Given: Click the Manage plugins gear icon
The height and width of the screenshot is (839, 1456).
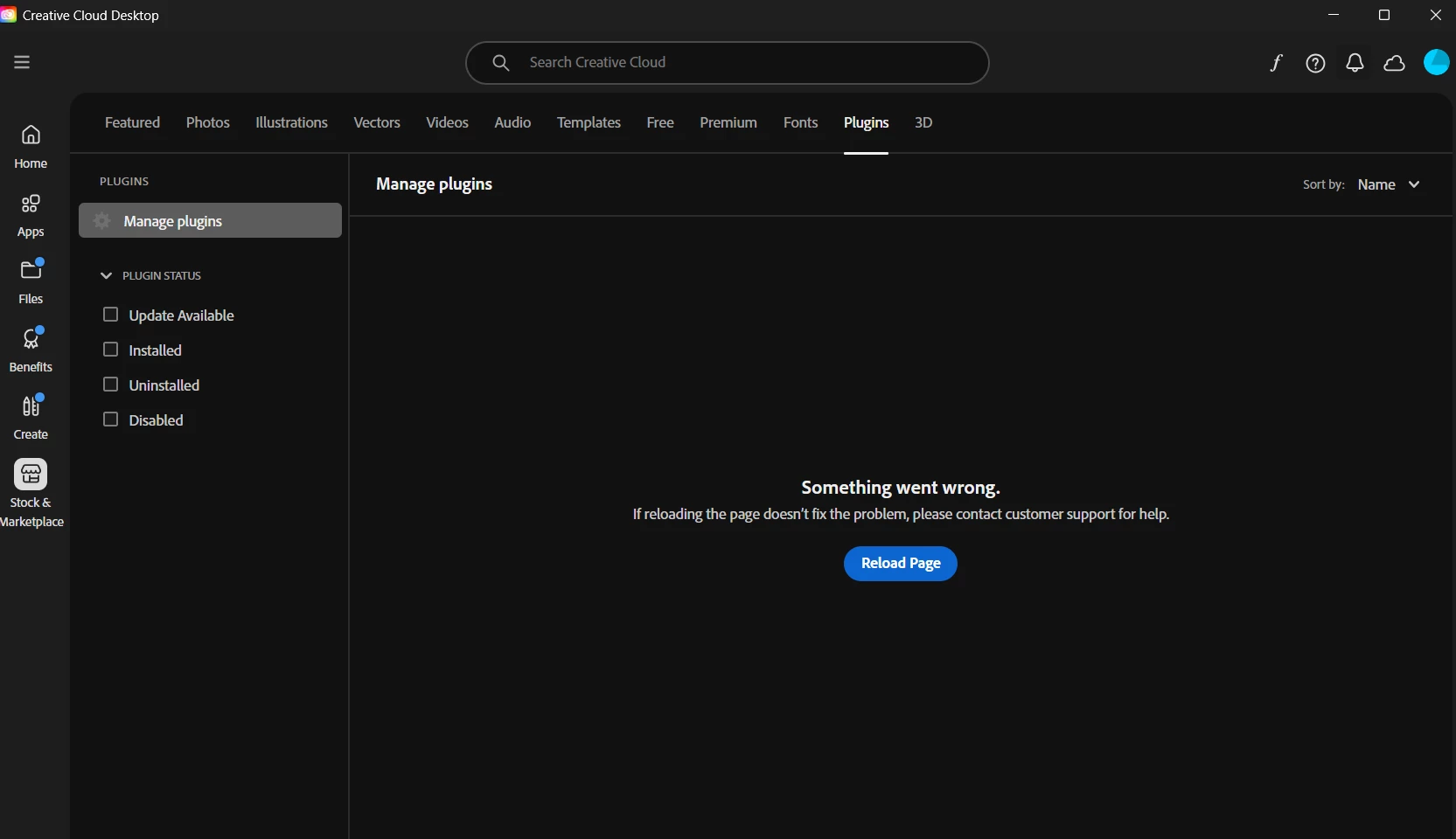Looking at the screenshot, I should pos(102,221).
